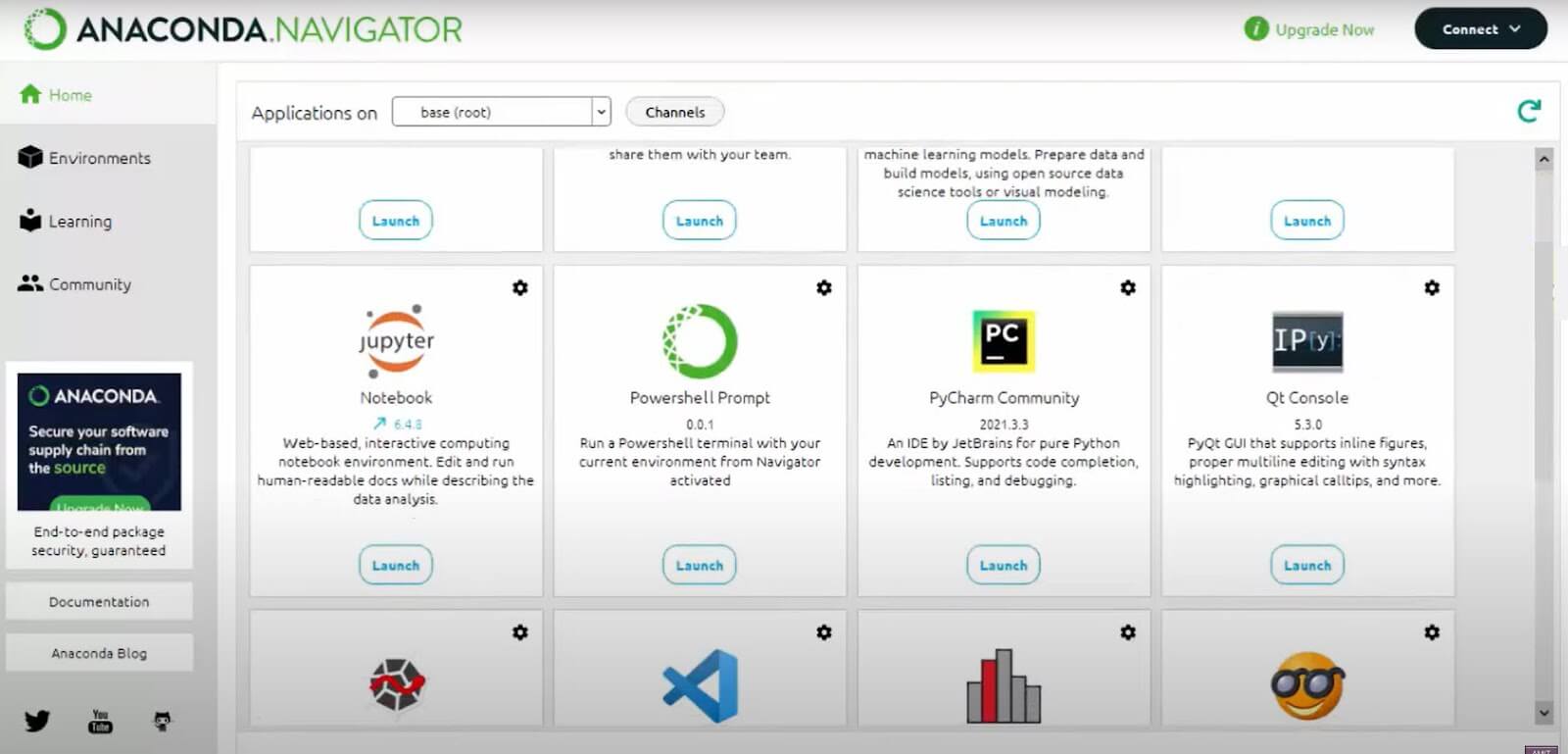Launch Qt Console
The image size is (1568, 754).
point(1307,565)
